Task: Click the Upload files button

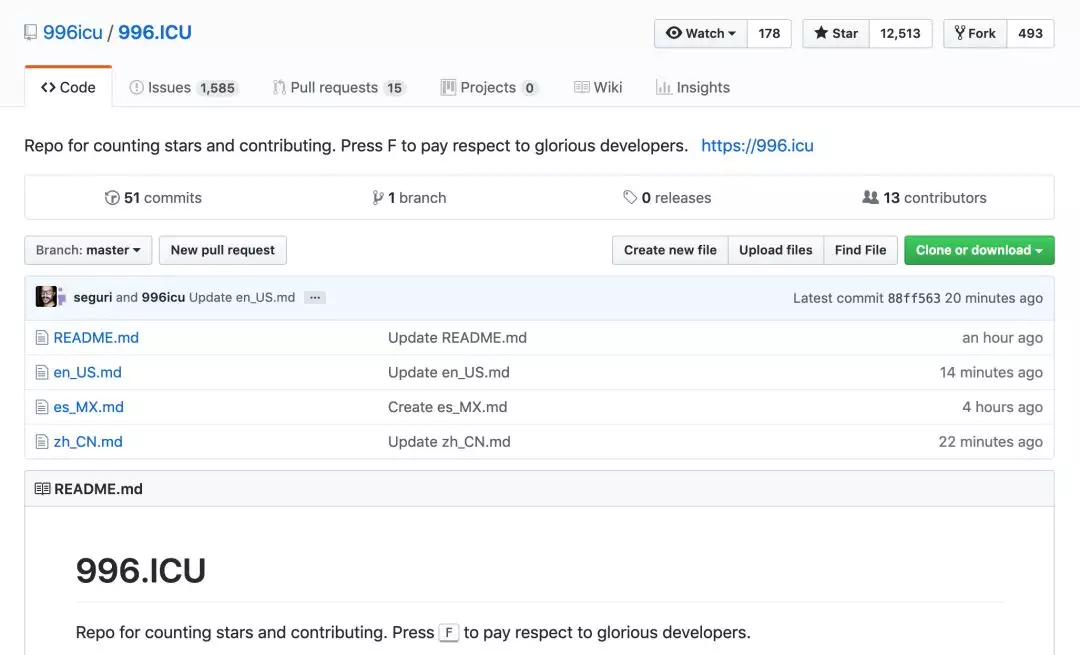Action: click(x=776, y=250)
